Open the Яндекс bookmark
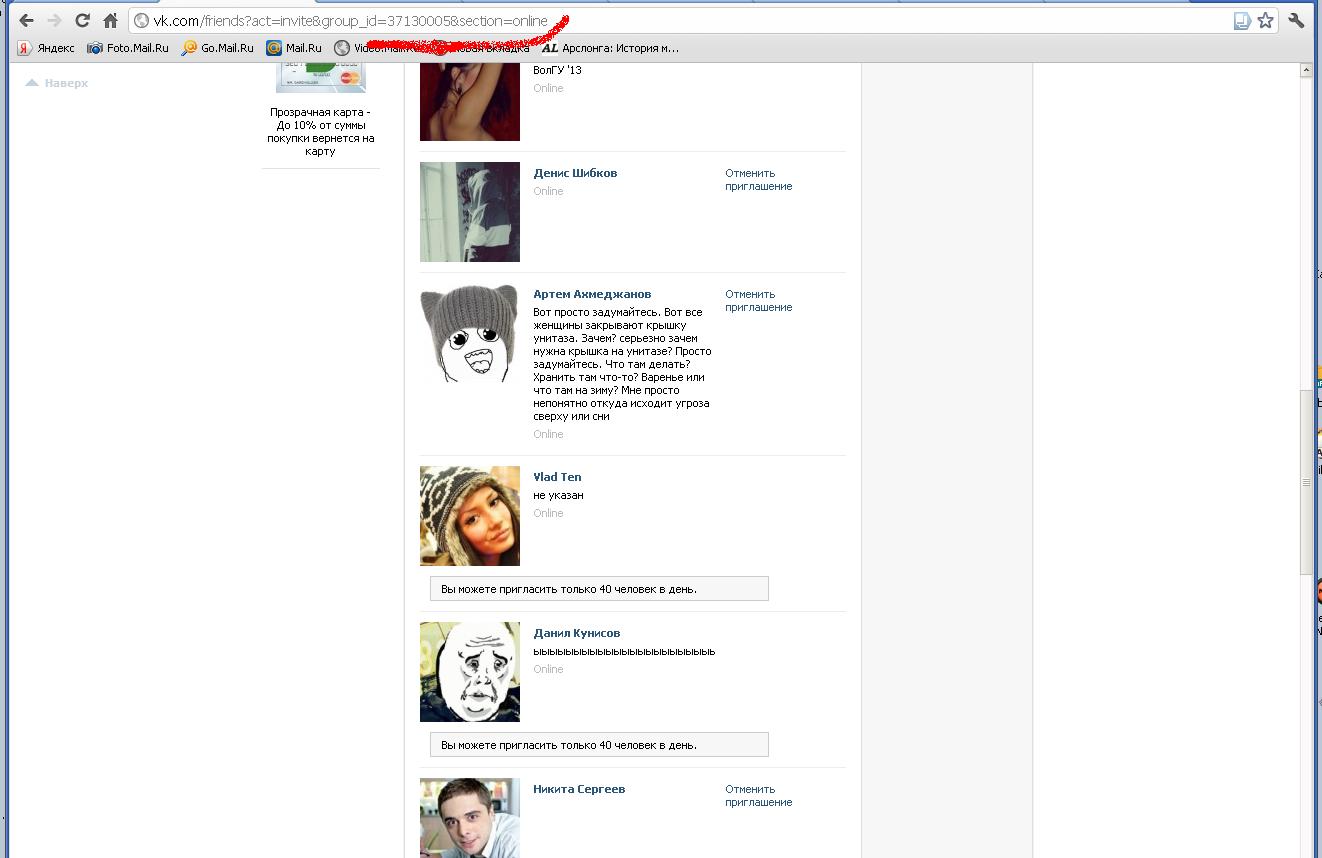Image resolution: width=1322 pixels, height=858 pixels. 46,48
